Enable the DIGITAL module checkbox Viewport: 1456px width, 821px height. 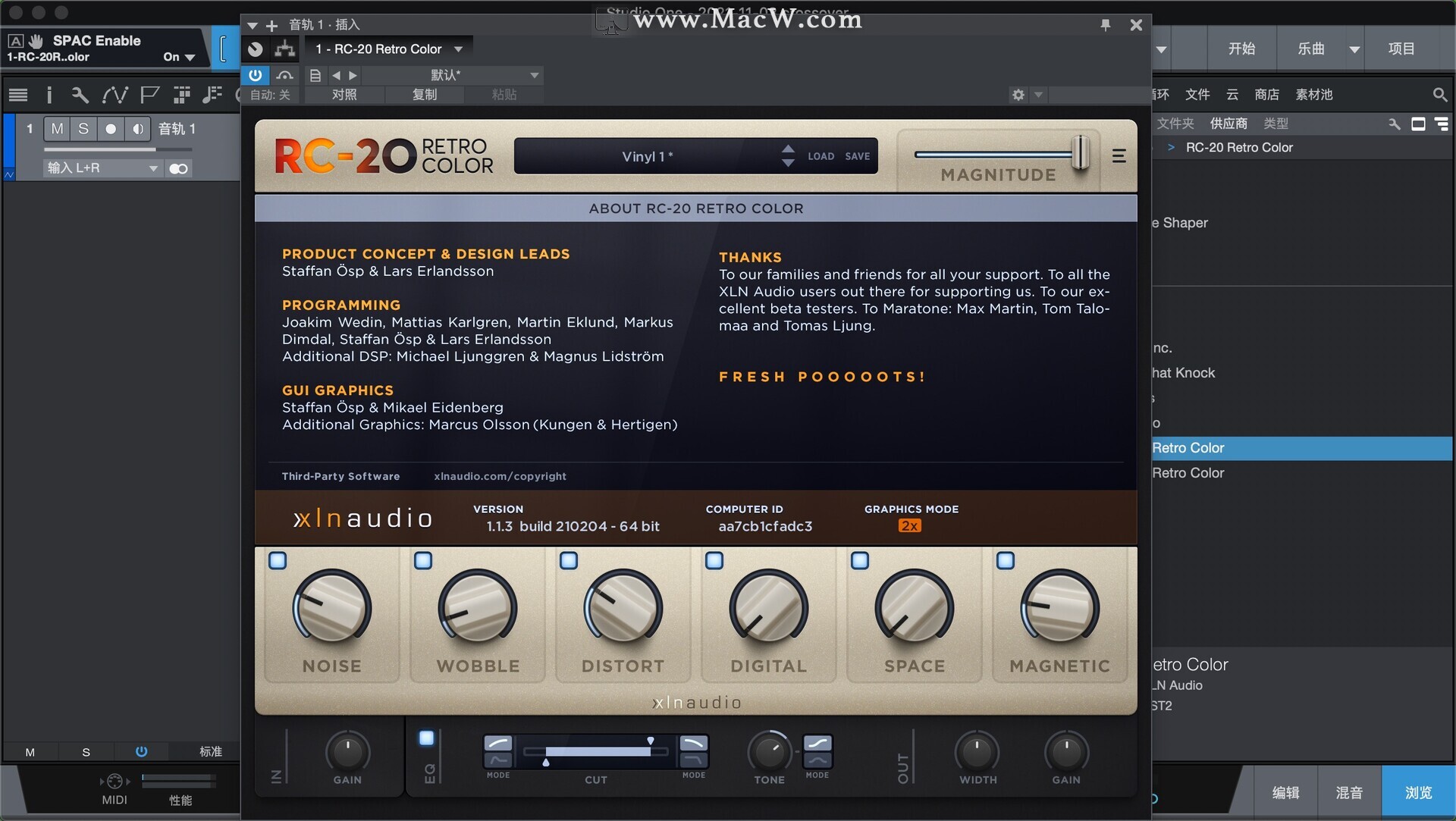click(714, 560)
